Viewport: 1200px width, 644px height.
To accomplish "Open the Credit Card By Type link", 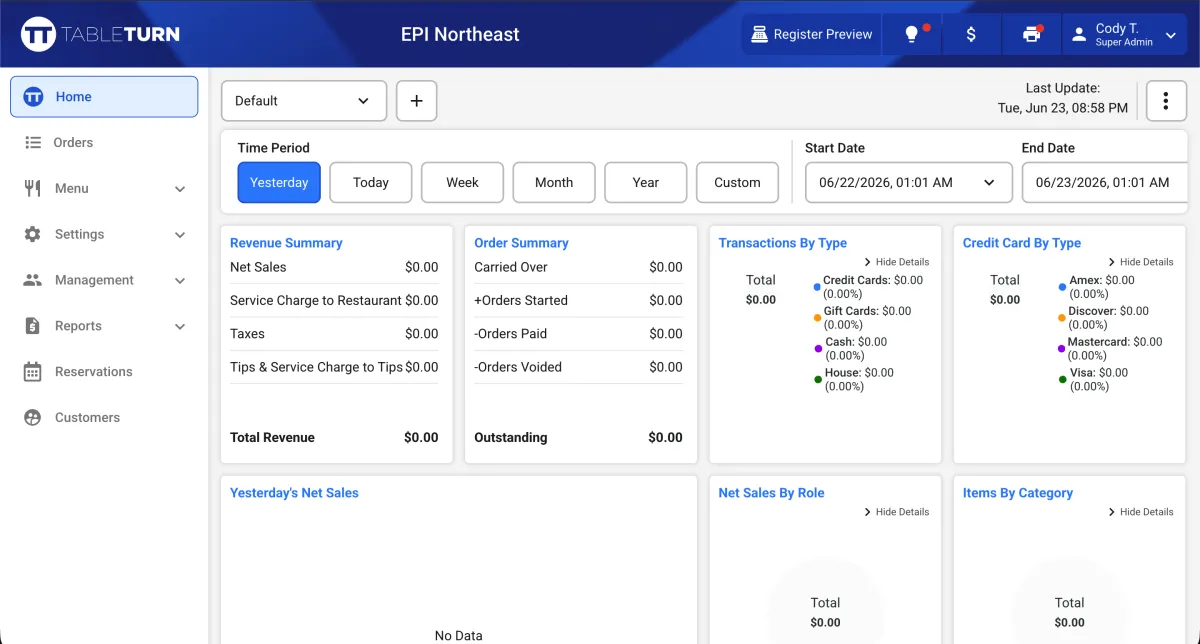I will [1022, 243].
